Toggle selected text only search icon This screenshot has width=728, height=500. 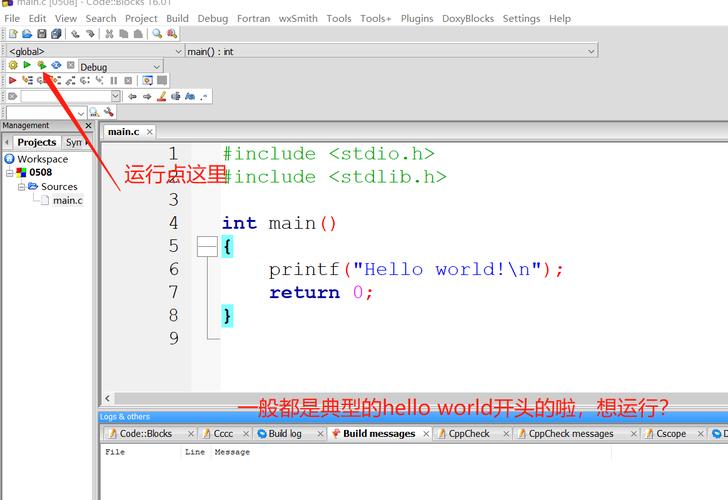[176, 96]
